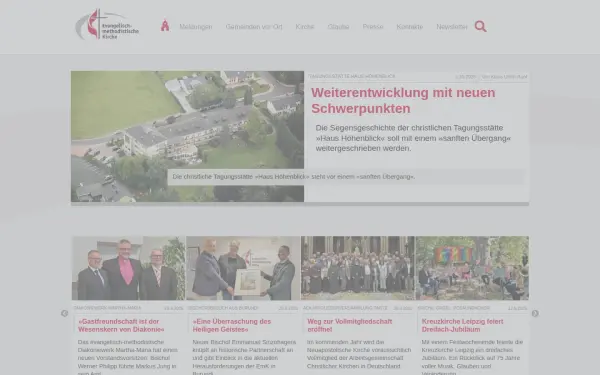Click teaser text starting 'Die Segensgeschichte der christlichen'
The height and width of the screenshot is (375, 600).
pos(413,138)
